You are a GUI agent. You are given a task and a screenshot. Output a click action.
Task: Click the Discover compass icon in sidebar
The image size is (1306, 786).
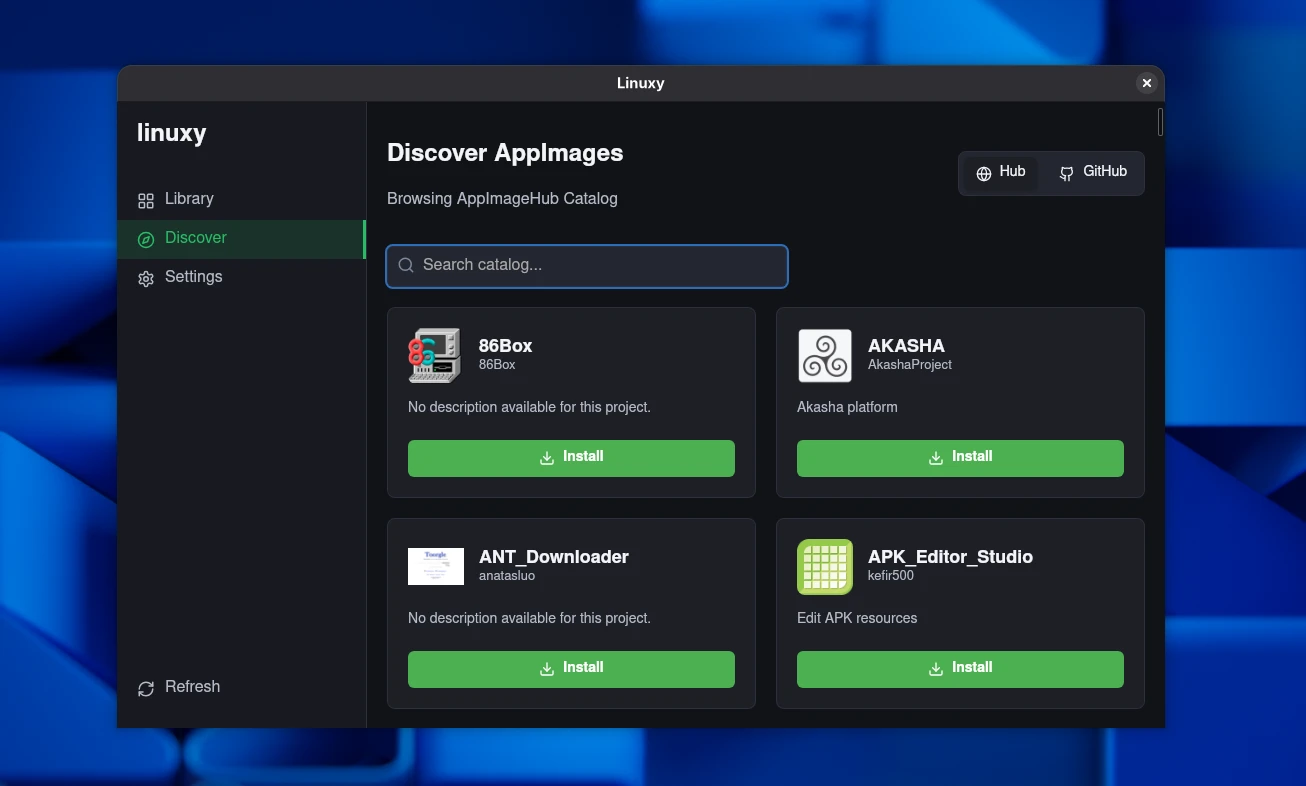pos(146,239)
